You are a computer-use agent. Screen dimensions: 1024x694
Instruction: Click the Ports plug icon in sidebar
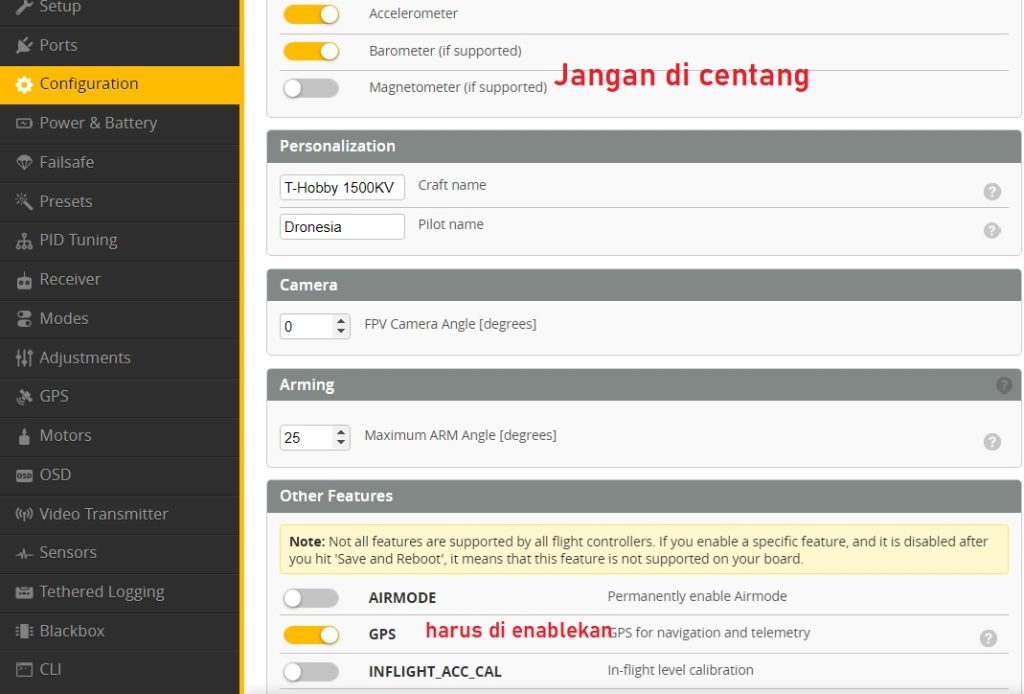click(x=24, y=46)
